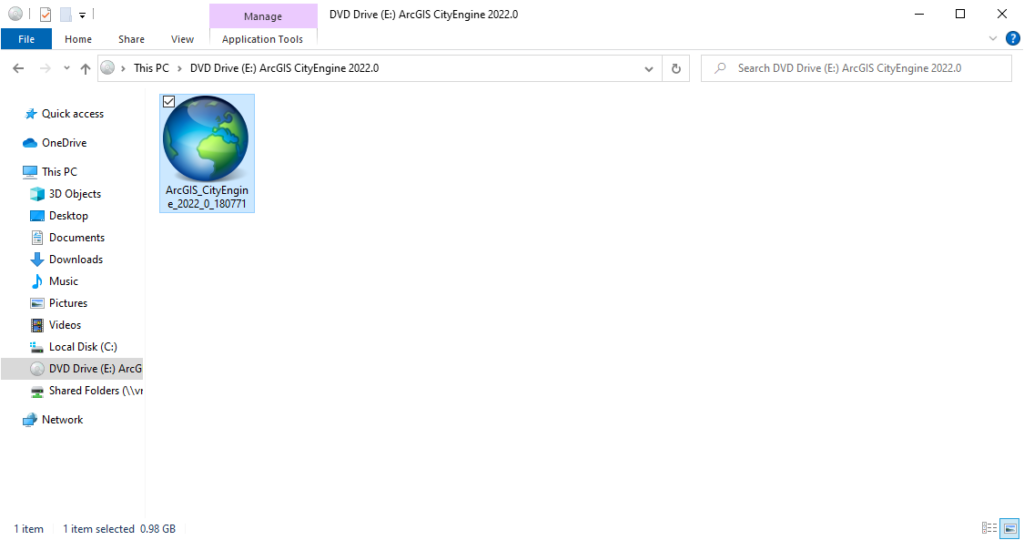This screenshot has height=540, width=1024.
Task: Switch to Details view in status bar
Action: (989, 528)
